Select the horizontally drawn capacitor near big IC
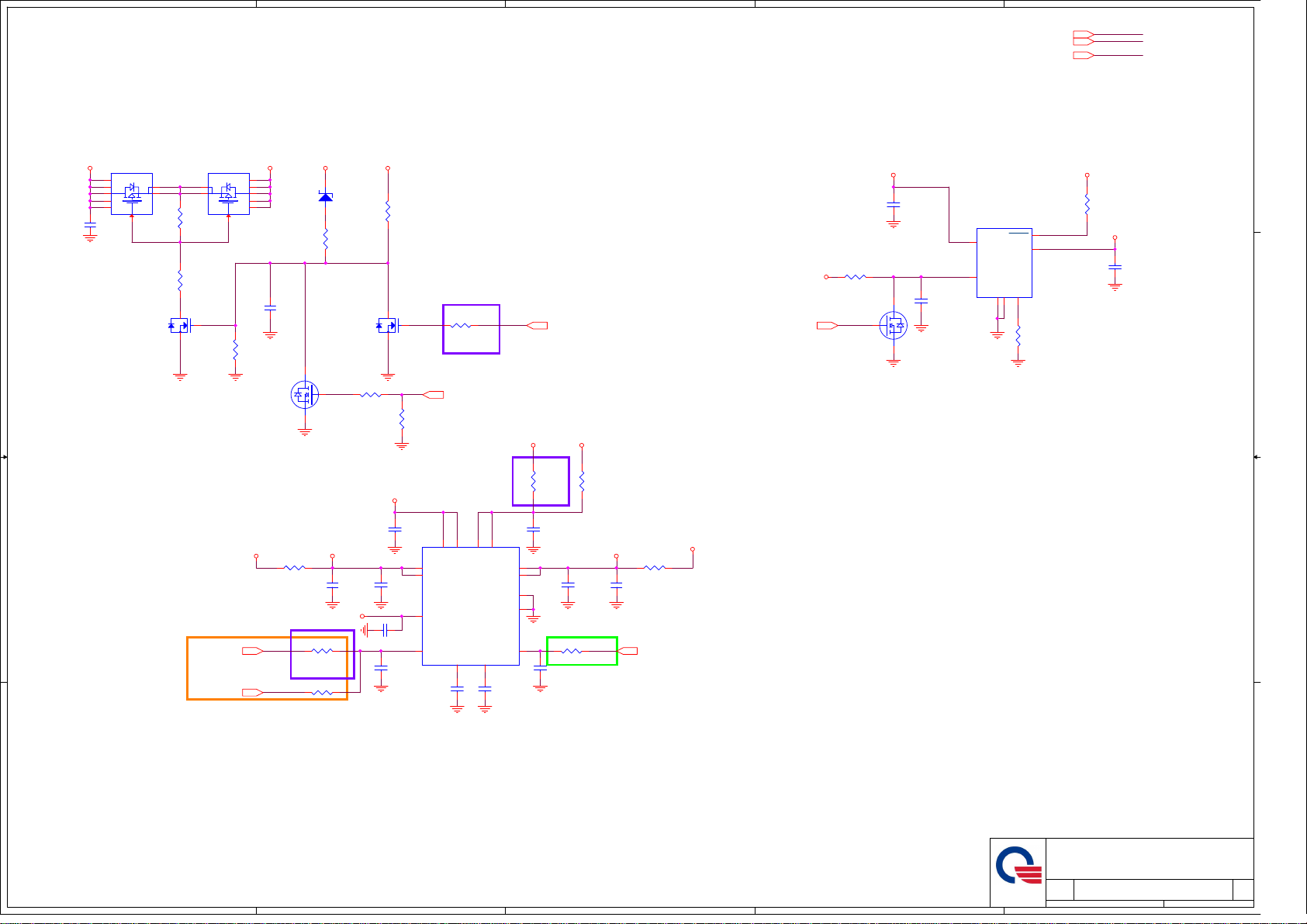 [x=386, y=630]
